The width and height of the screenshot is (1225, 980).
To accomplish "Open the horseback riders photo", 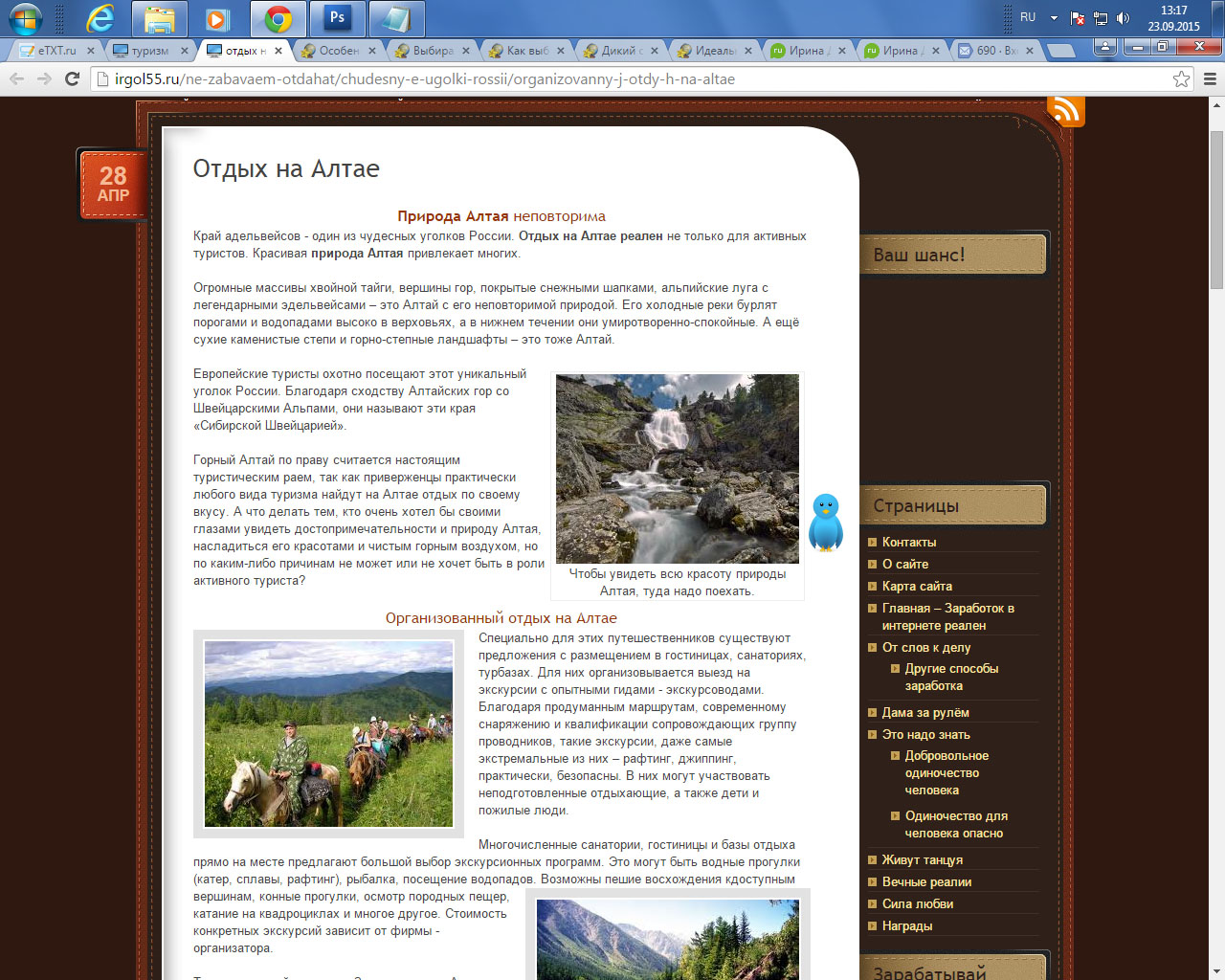I will click(328, 734).
